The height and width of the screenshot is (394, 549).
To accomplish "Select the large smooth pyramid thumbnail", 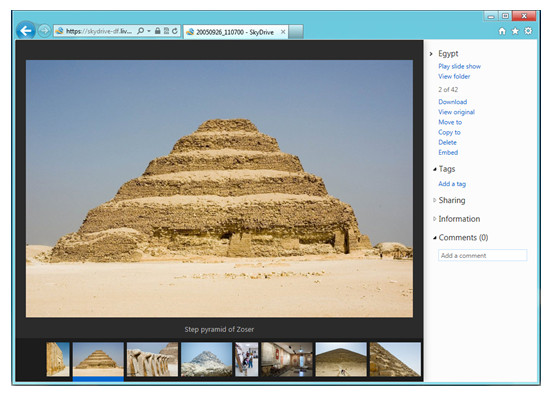I will coord(341,359).
